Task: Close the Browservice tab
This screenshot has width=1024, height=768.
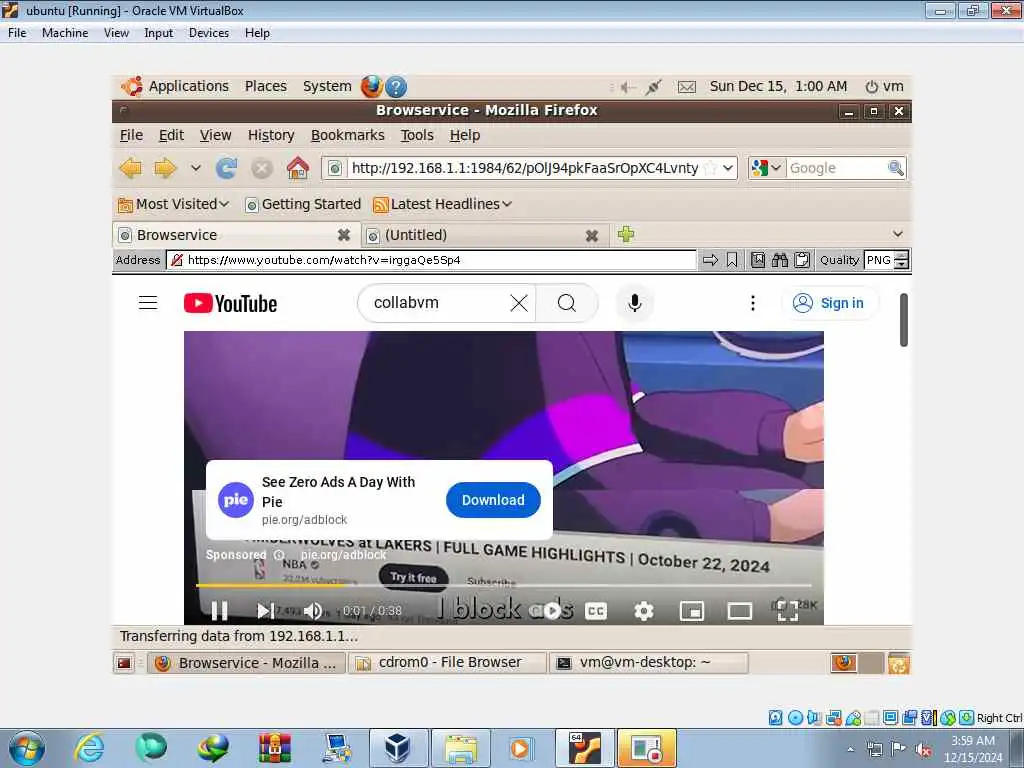Action: pyautogui.click(x=344, y=235)
